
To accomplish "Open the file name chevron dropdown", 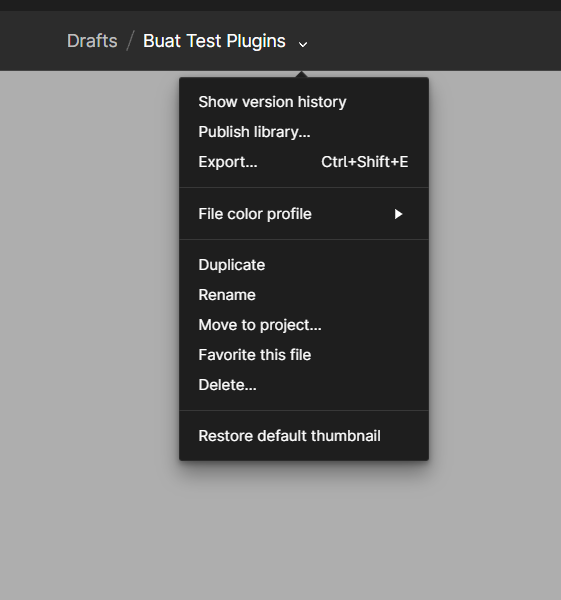I will point(303,44).
